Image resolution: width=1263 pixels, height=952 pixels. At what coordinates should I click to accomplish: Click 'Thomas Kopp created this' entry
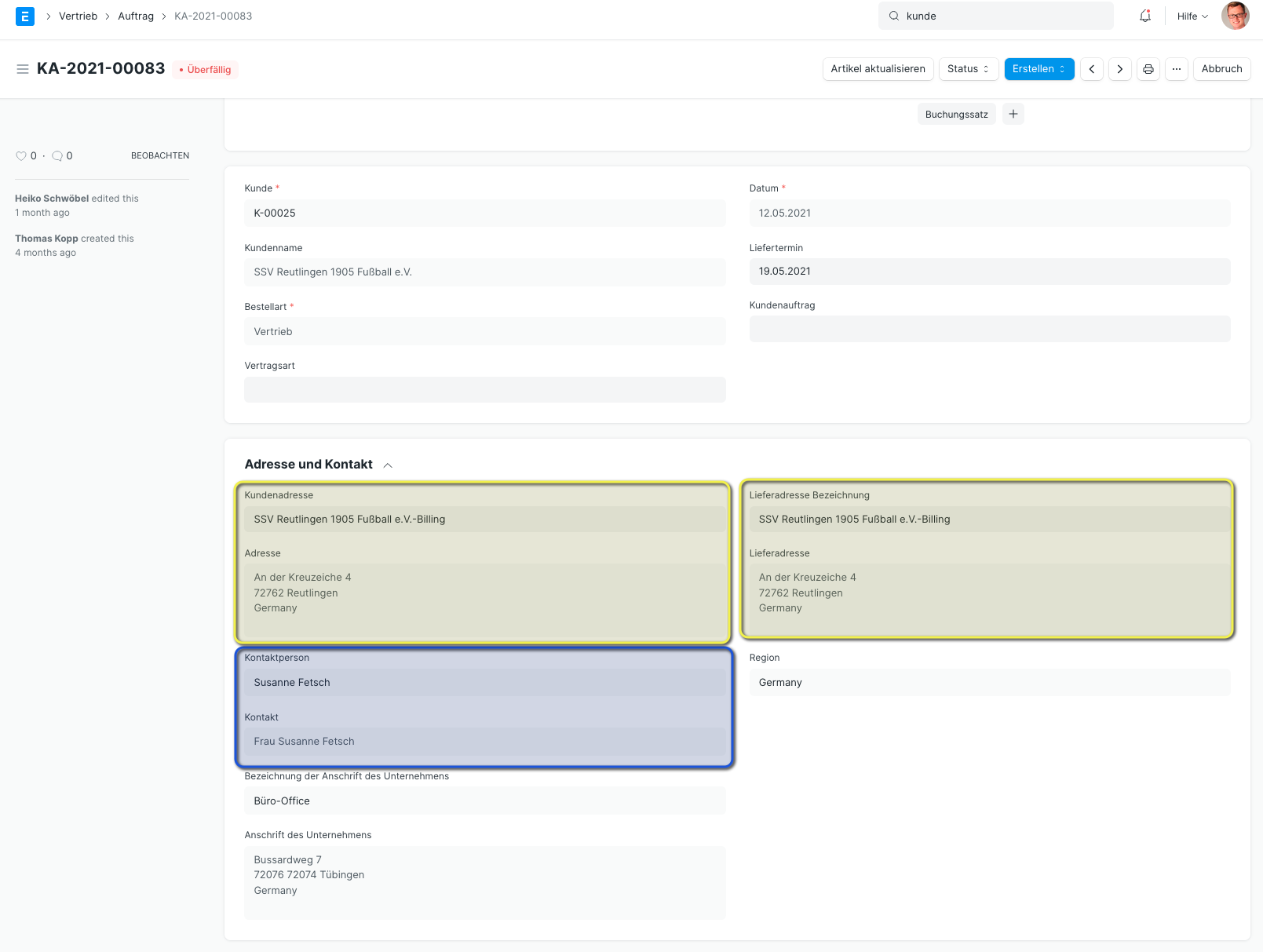75,239
